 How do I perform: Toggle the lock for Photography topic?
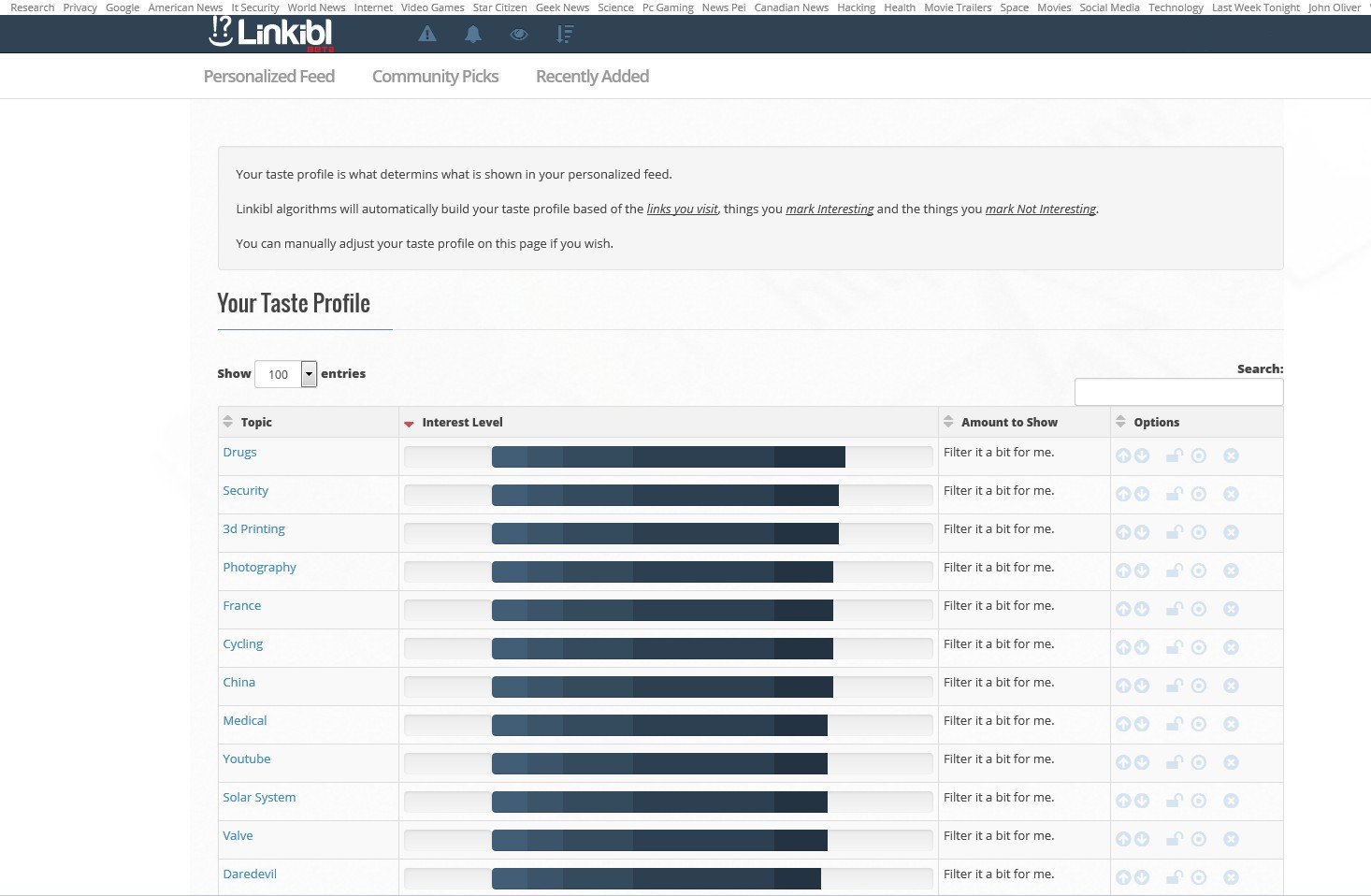pos(1175,571)
